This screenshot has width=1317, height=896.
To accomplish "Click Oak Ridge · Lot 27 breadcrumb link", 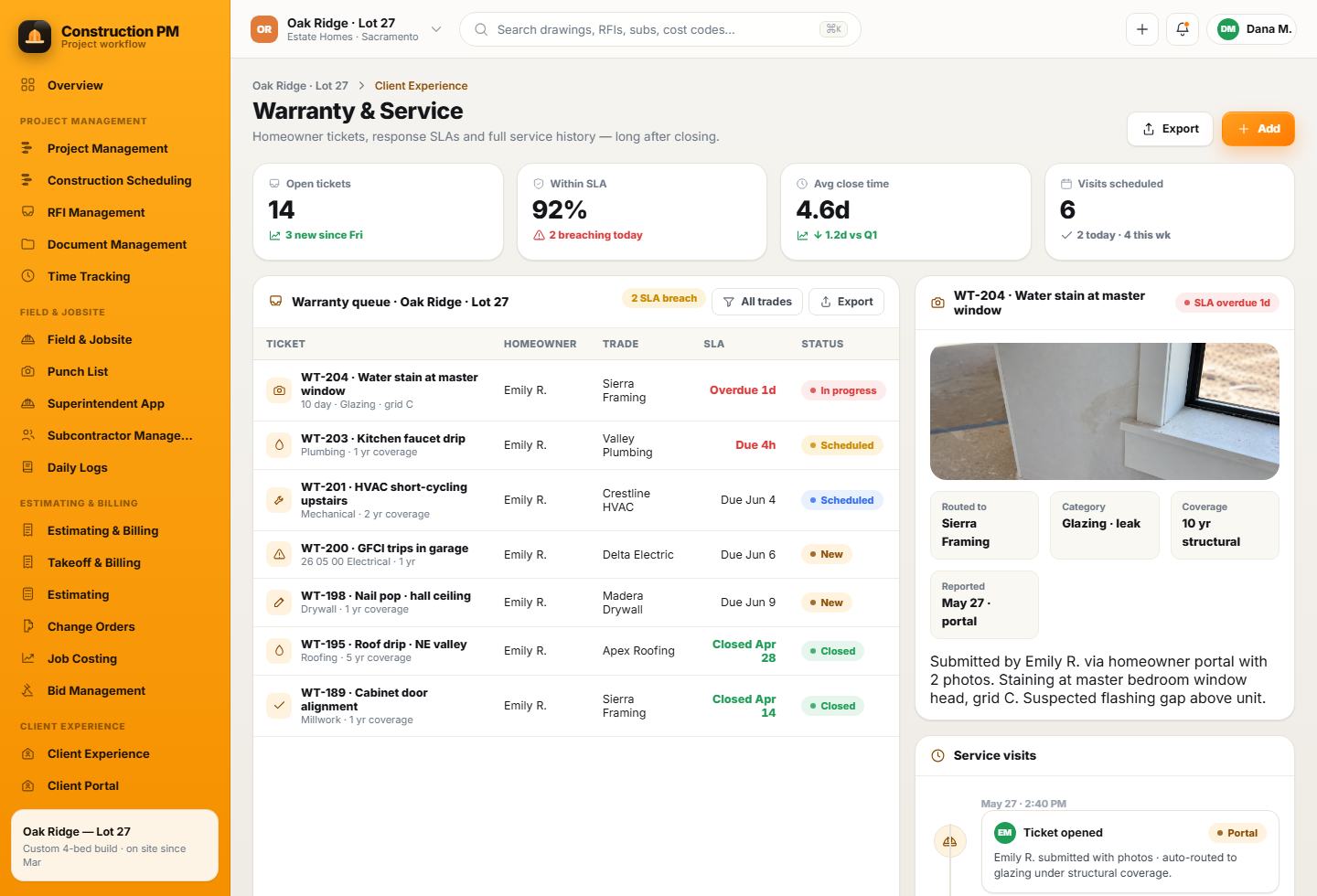I will 300,86.
